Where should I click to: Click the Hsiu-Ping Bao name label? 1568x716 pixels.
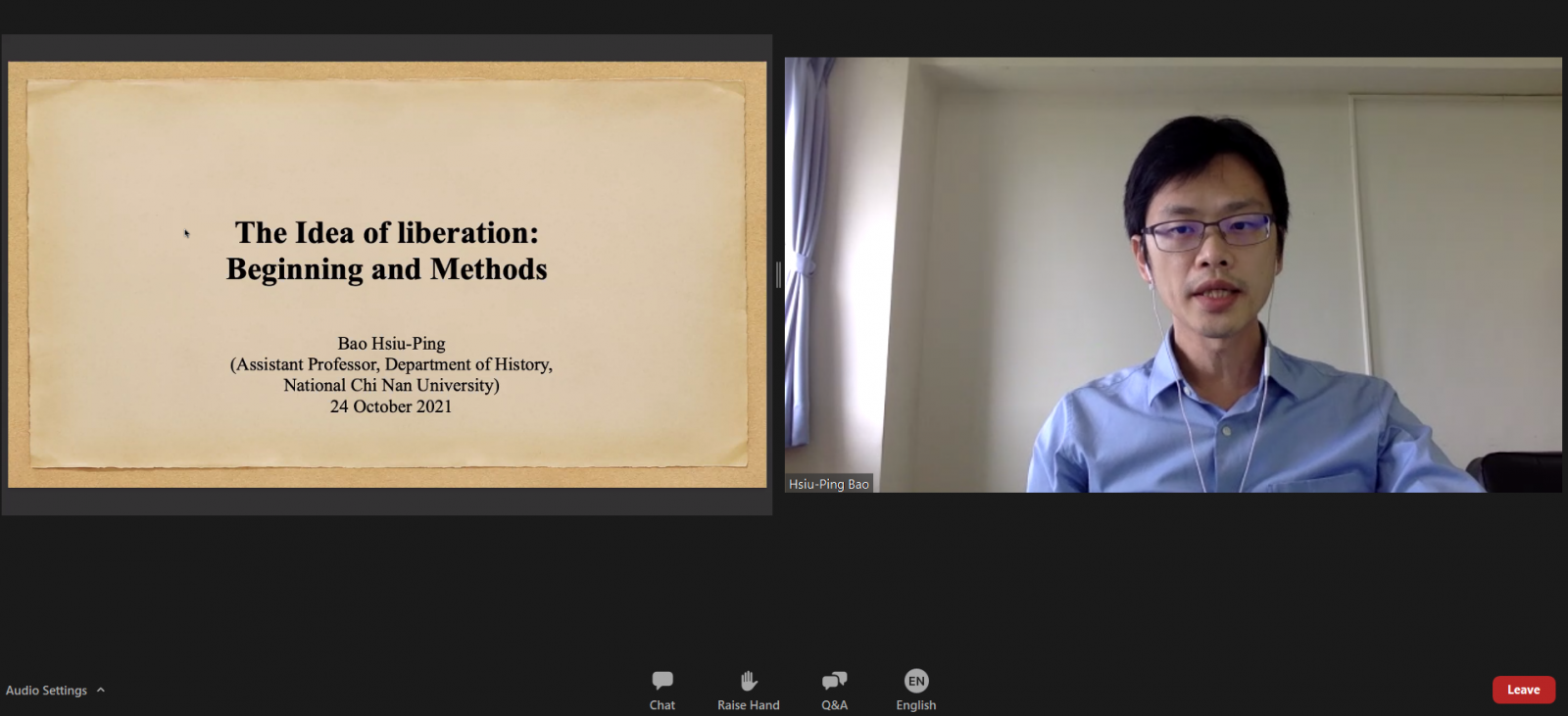point(829,484)
